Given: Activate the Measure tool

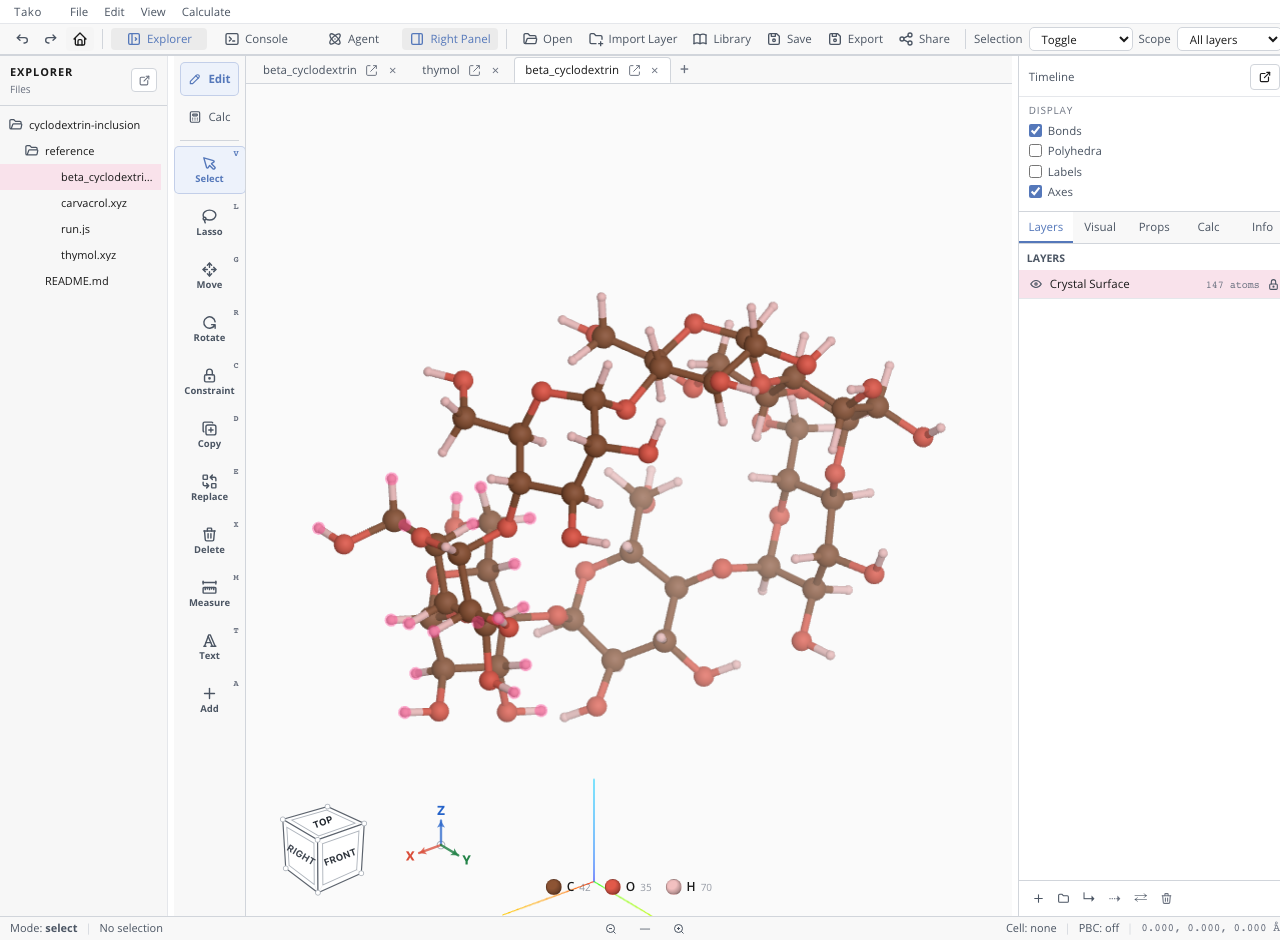Looking at the screenshot, I should (x=209, y=593).
